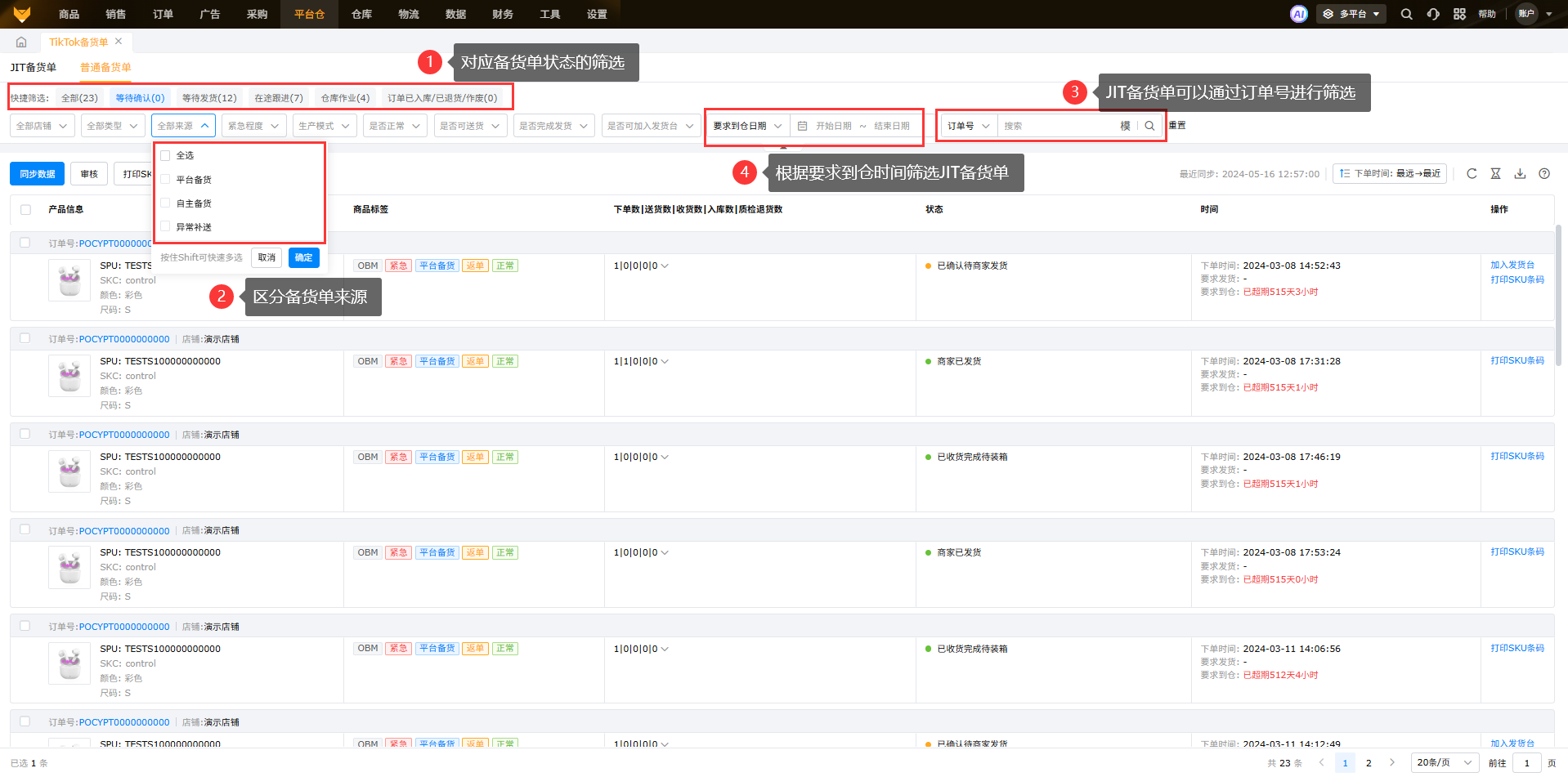Open the 多平台 platform switcher
Screen dimensions: 1568x777
click(x=1351, y=14)
